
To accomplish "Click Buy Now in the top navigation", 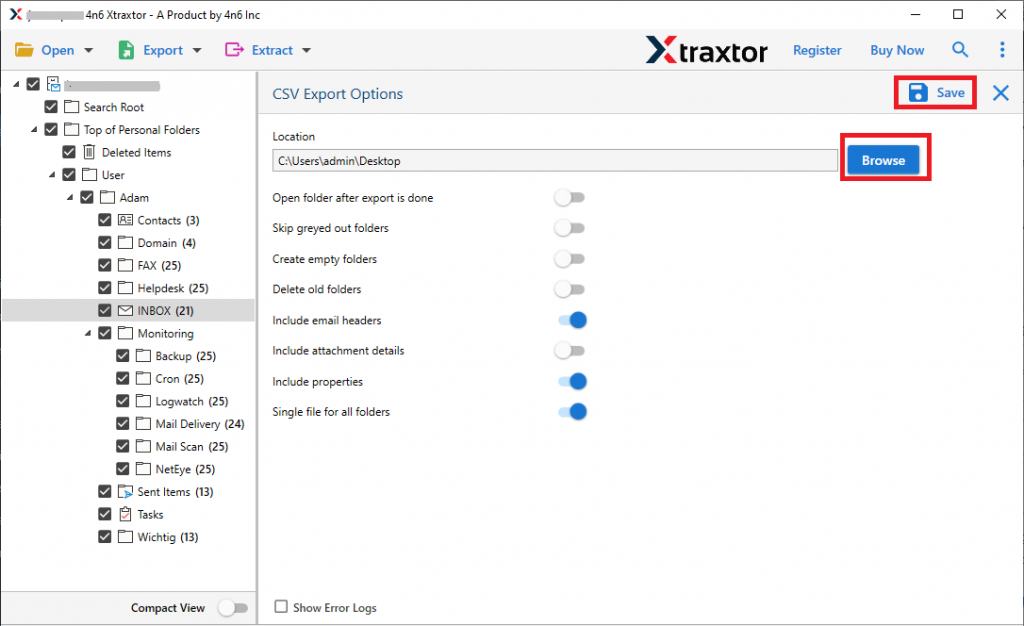I will pos(897,49).
